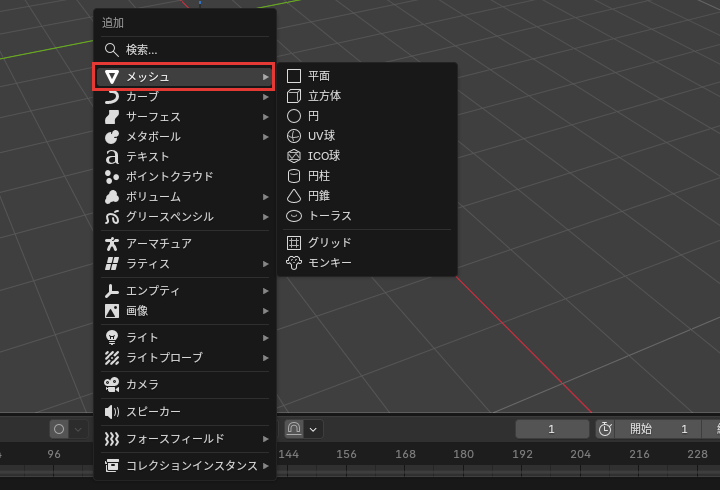Screen dimensions: 720x490
Task: Click the circle icon beside 円
Action: pos(294,116)
